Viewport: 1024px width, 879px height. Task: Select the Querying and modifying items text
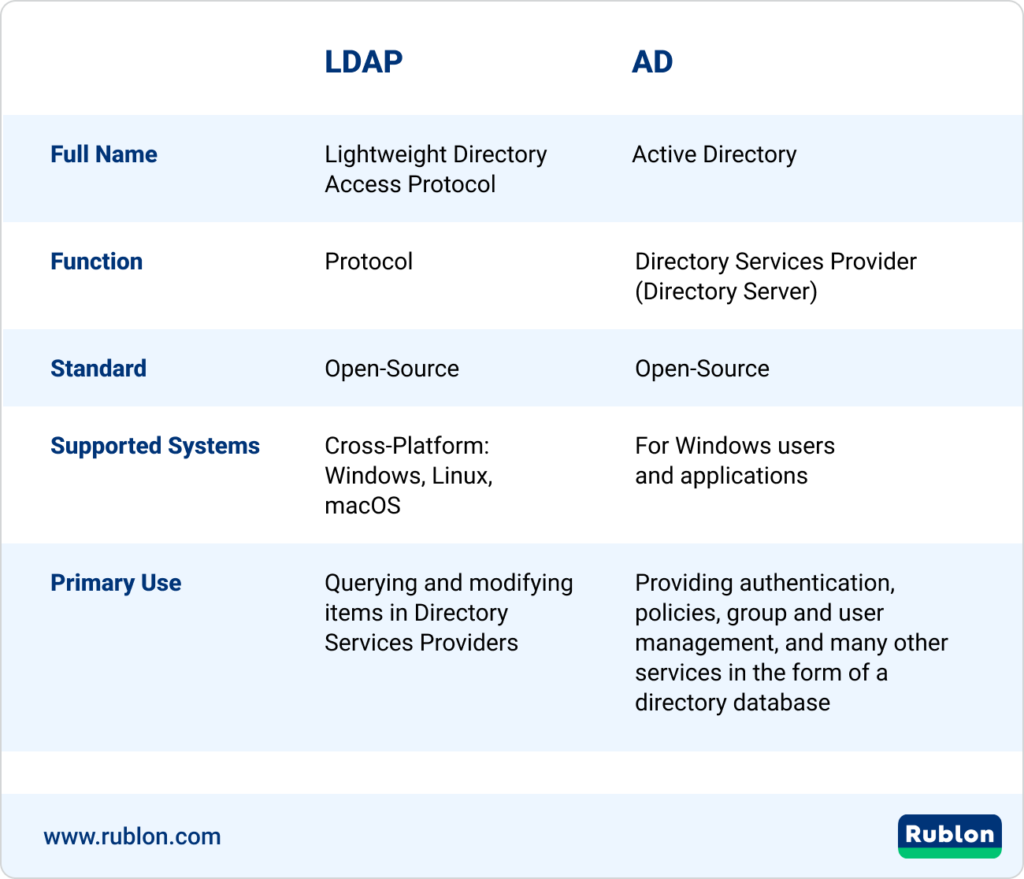tap(448, 613)
